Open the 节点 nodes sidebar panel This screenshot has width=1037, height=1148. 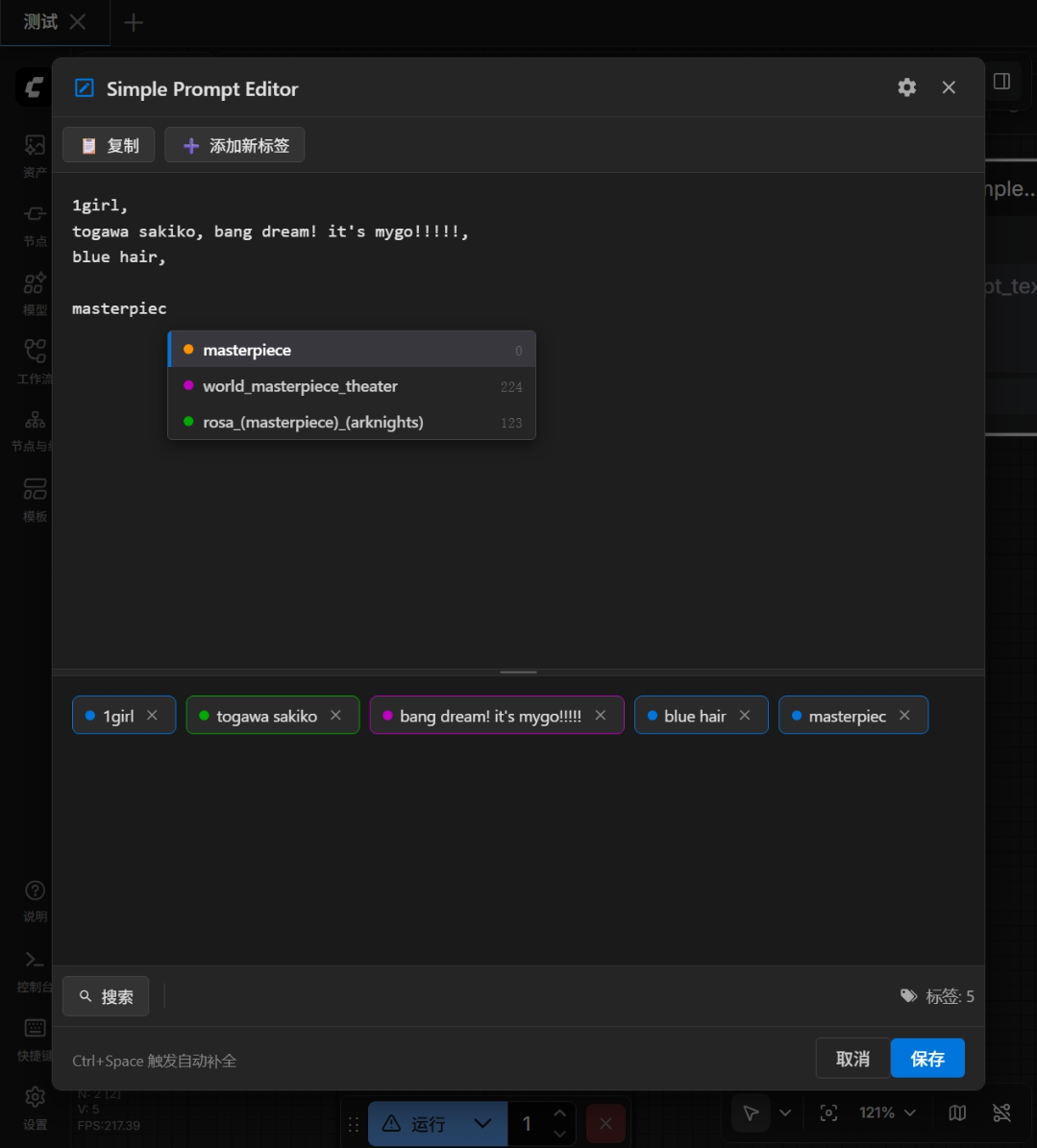[35, 226]
